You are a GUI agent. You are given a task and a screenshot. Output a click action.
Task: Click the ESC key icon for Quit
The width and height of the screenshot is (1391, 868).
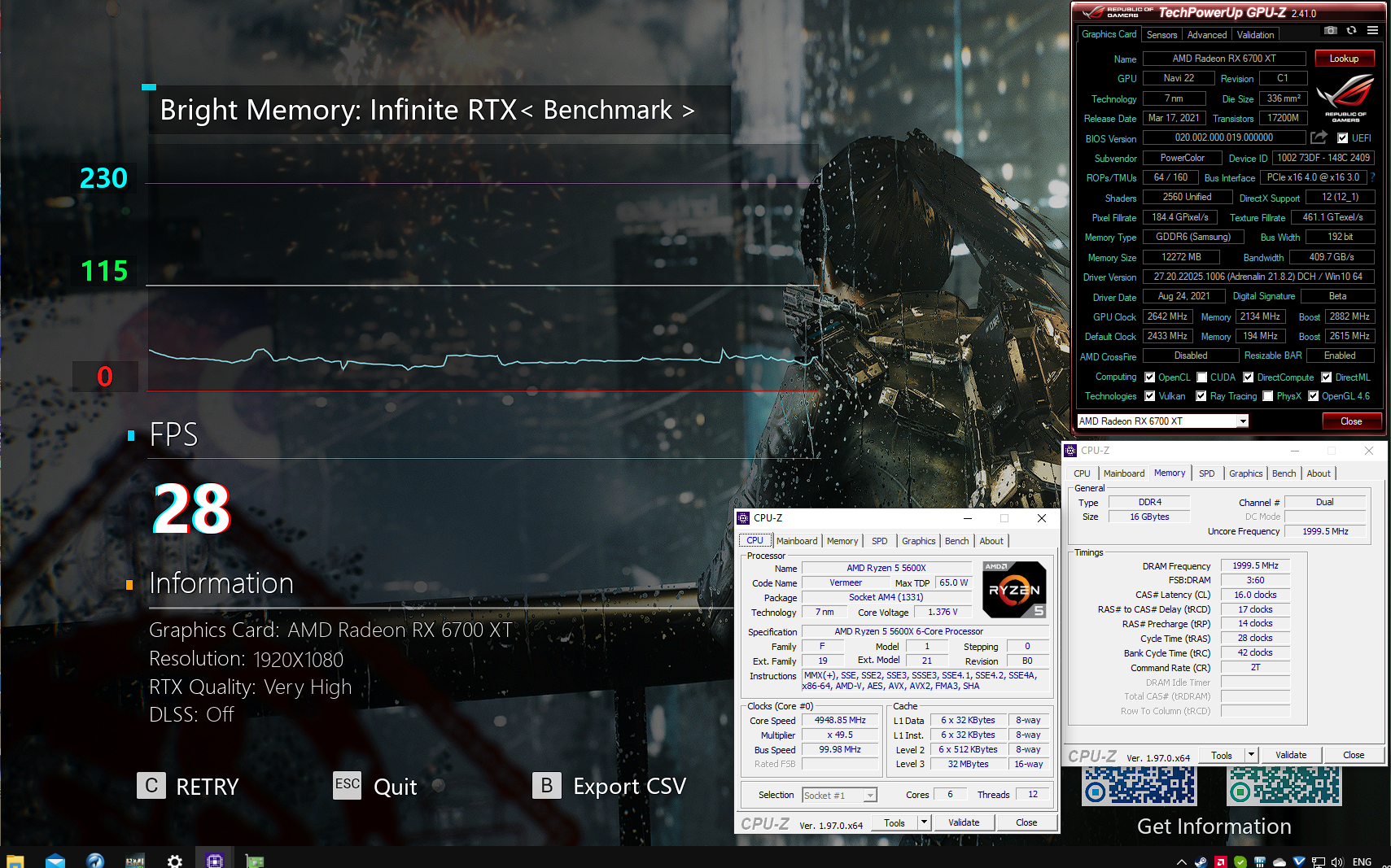pyautogui.click(x=348, y=785)
